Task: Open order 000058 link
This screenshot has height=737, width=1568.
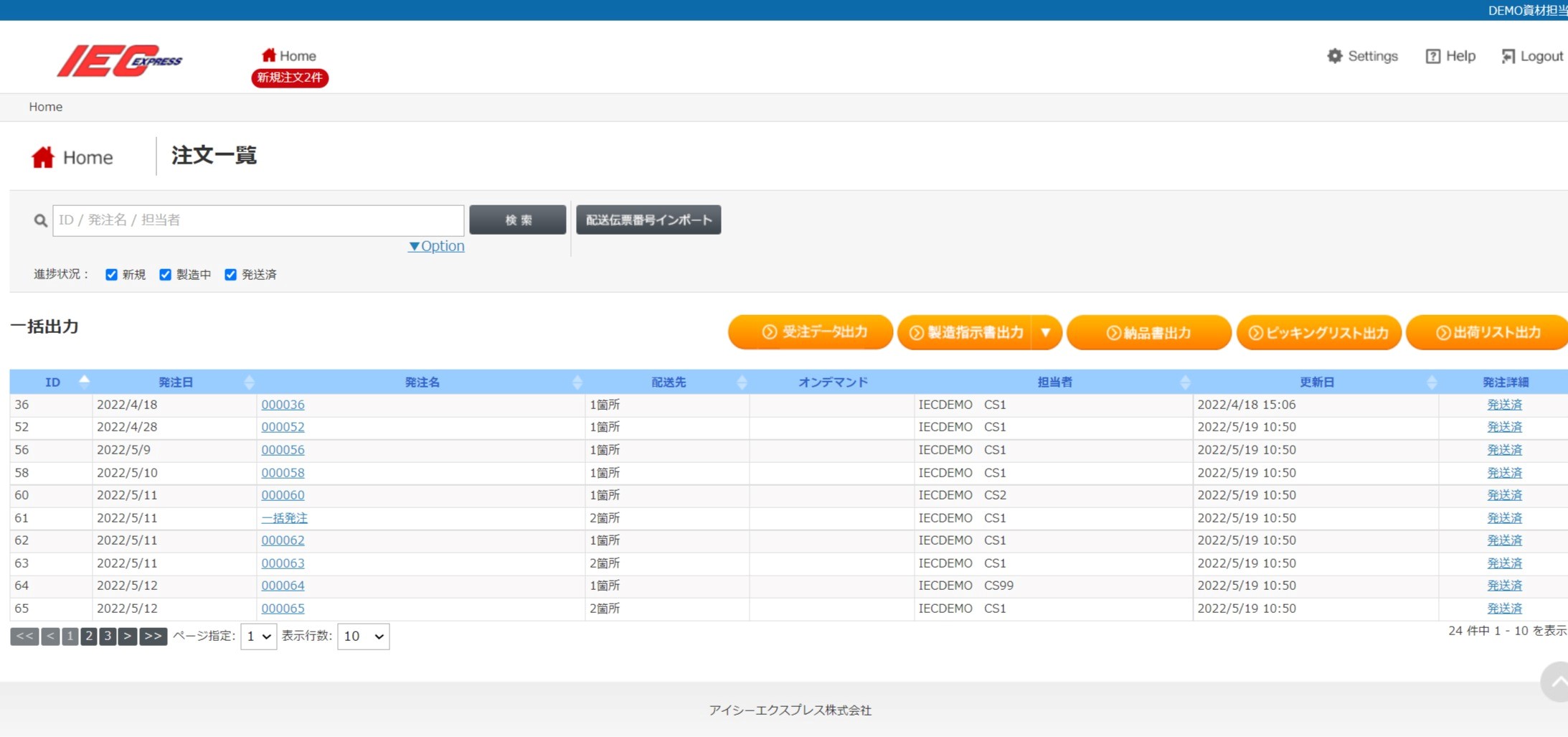Action: pyautogui.click(x=283, y=473)
